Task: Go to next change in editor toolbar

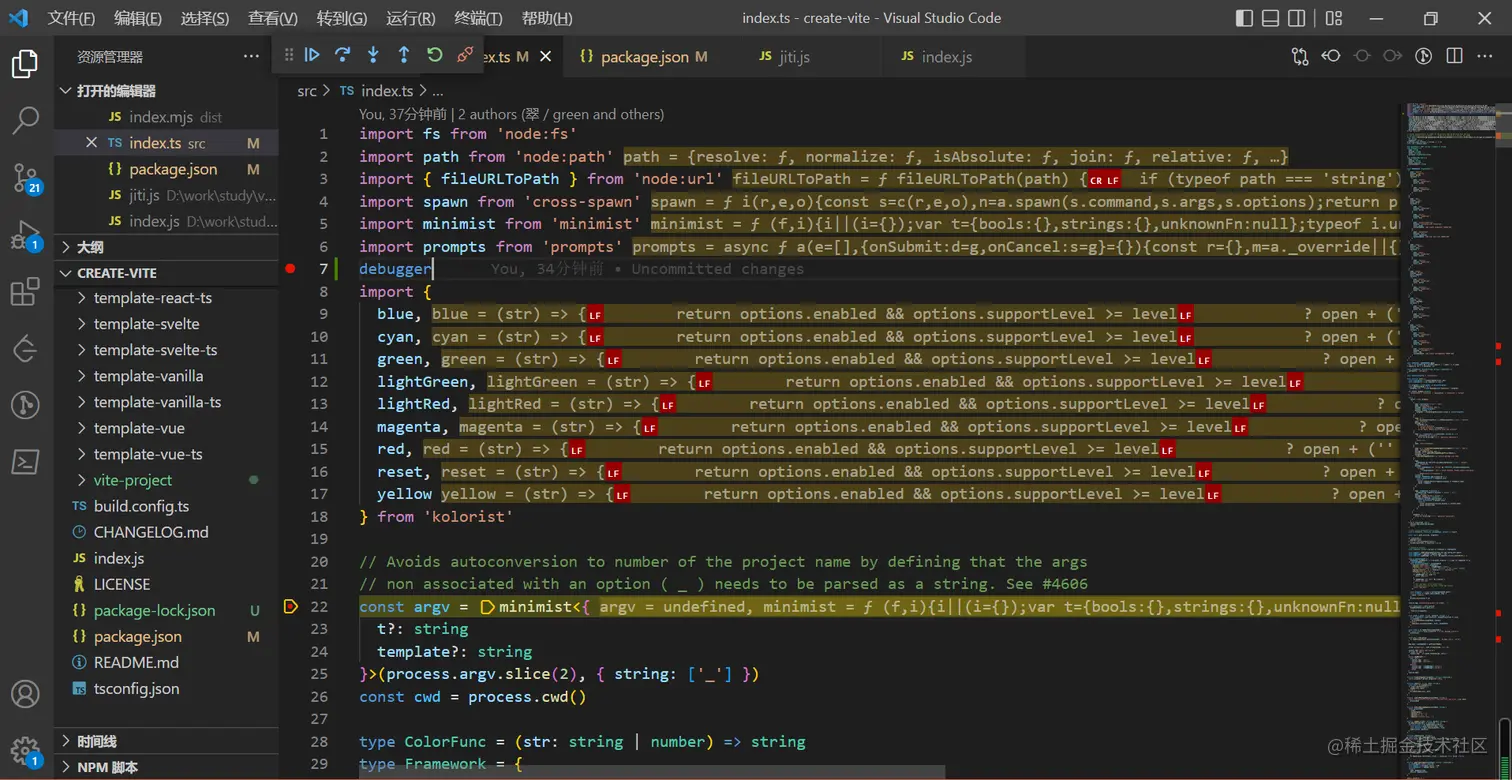Action: tap(1393, 56)
